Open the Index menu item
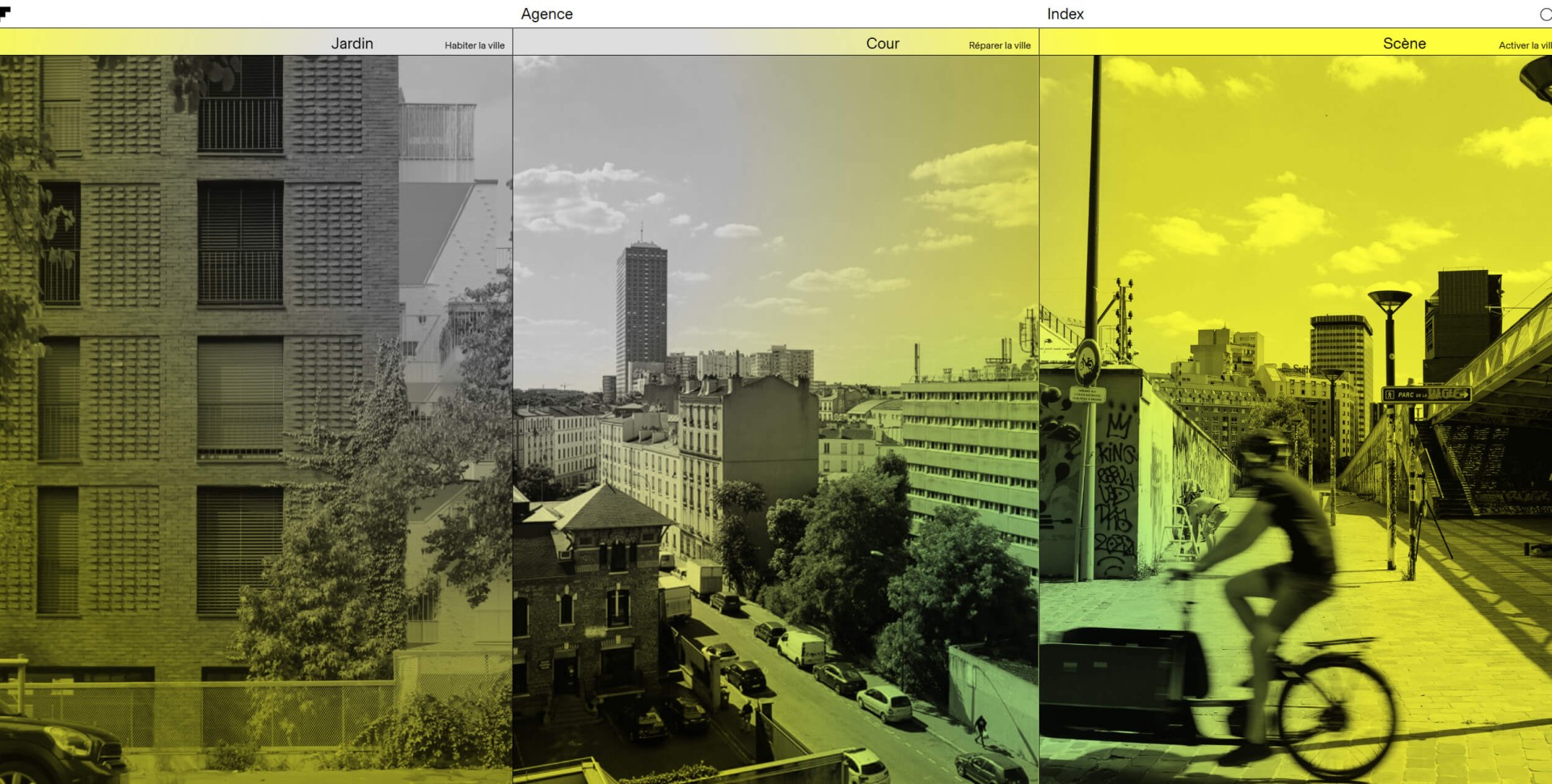The image size is (1552, 784). [x=1065, y=14]
